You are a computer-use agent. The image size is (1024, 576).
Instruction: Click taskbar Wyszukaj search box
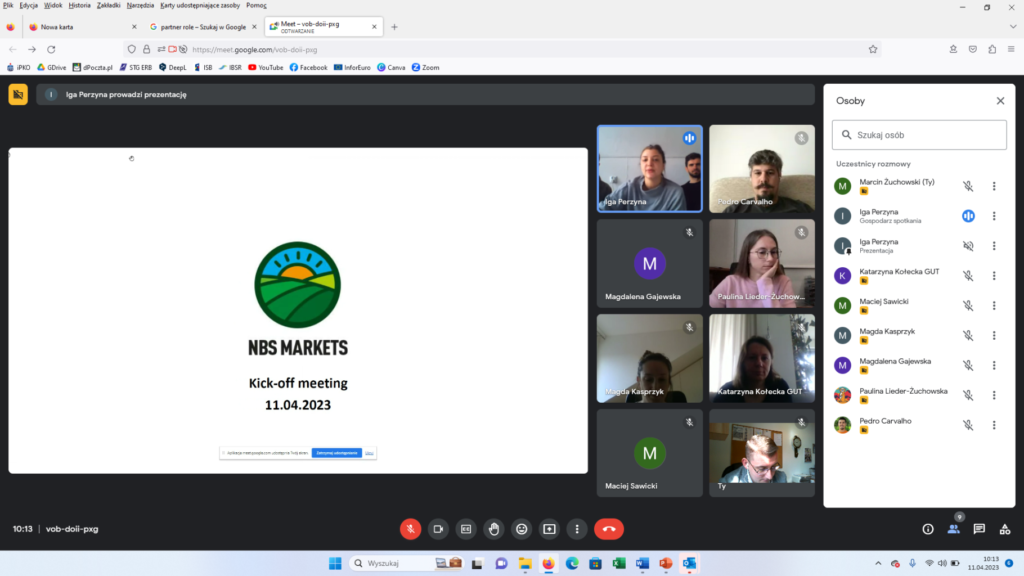pos(406,563)
